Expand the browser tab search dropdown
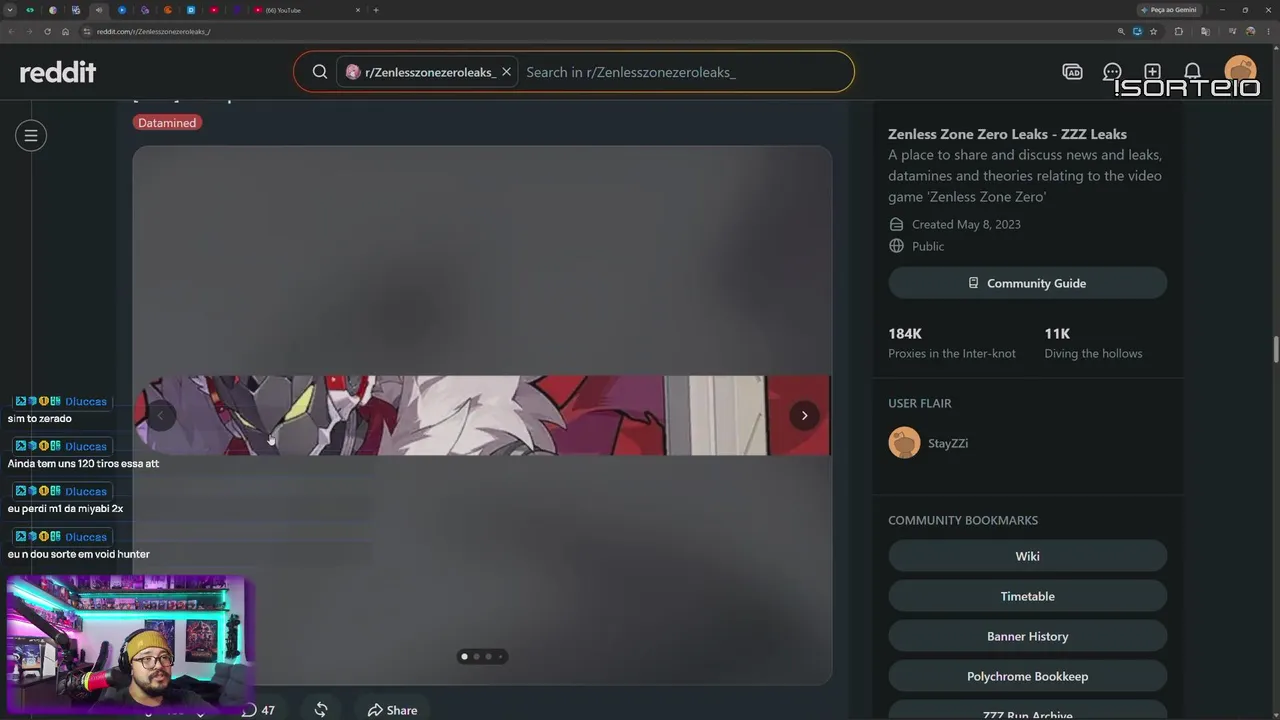 12,10
